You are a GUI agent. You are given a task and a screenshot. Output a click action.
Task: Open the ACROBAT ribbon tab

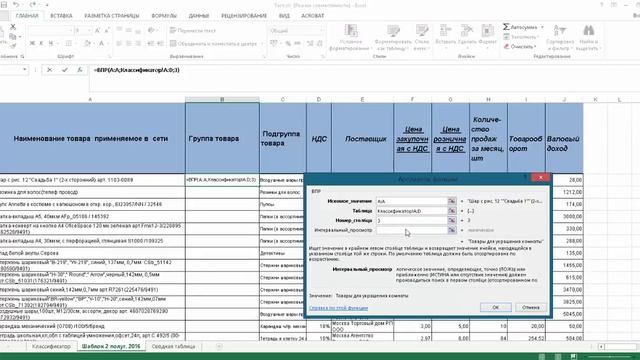pyautogui.click(x=312, y=16)
